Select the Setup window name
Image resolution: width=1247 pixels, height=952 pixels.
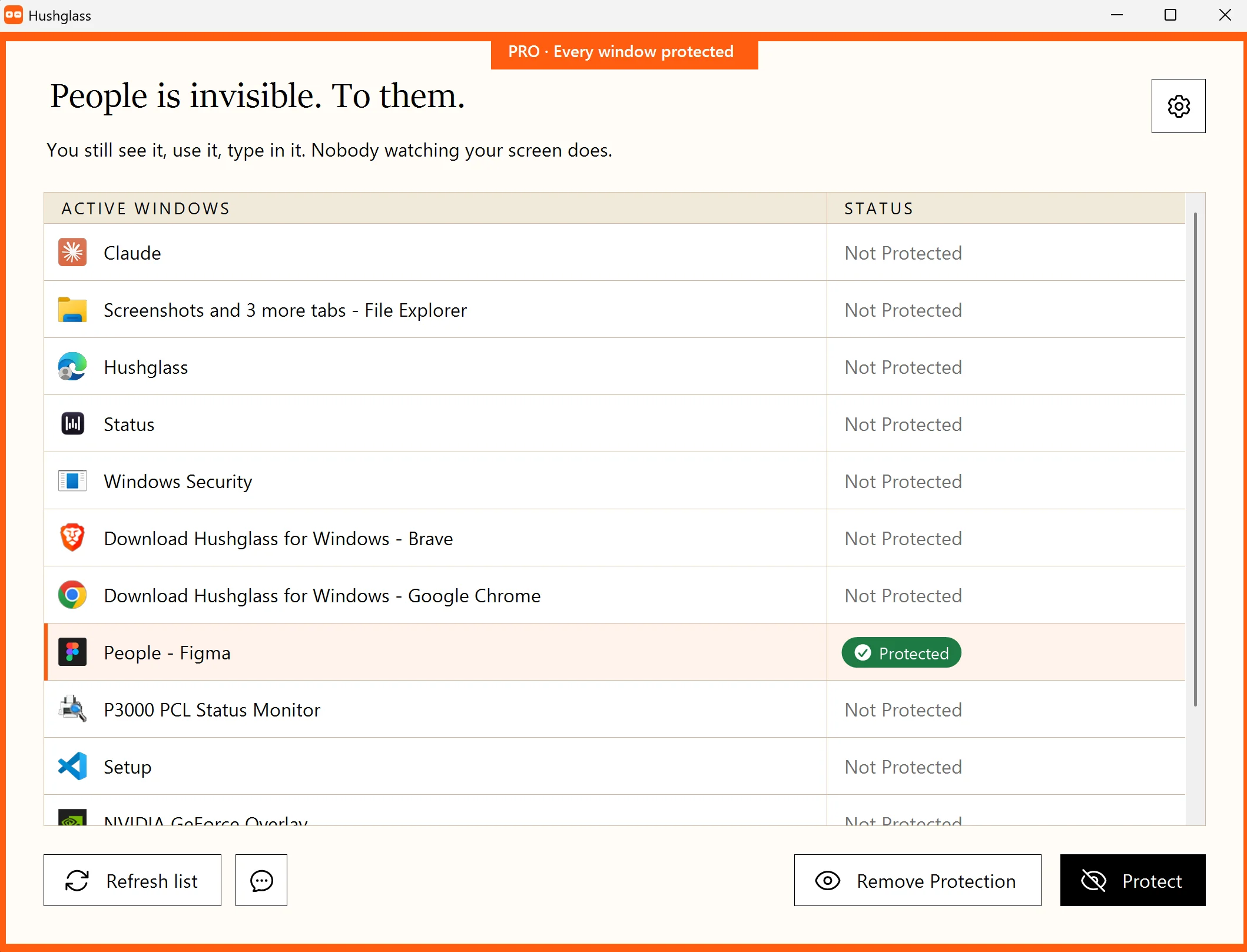click(x=128, y=767)
